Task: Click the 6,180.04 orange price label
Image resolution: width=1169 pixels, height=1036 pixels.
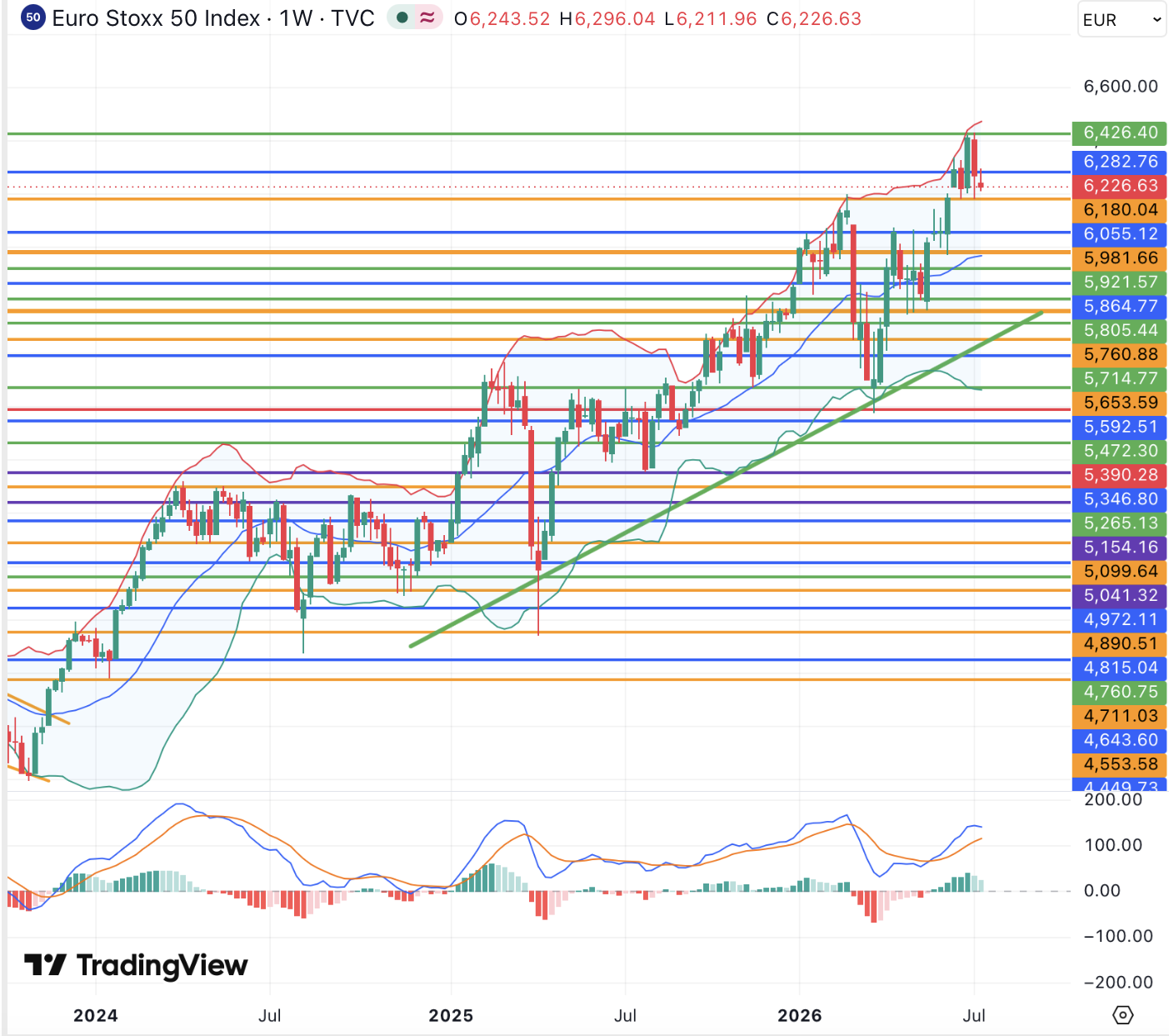Action: tap(1120, 210)
